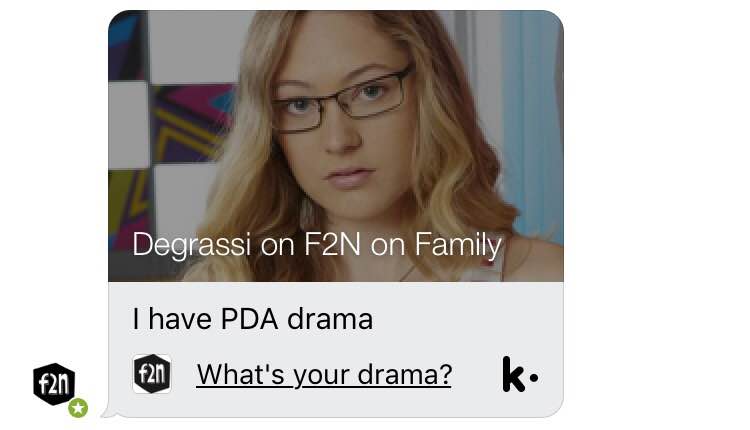This screenshot has height=430, width=750.
Task: Click the gray card footer area
Action: point(336,349)
